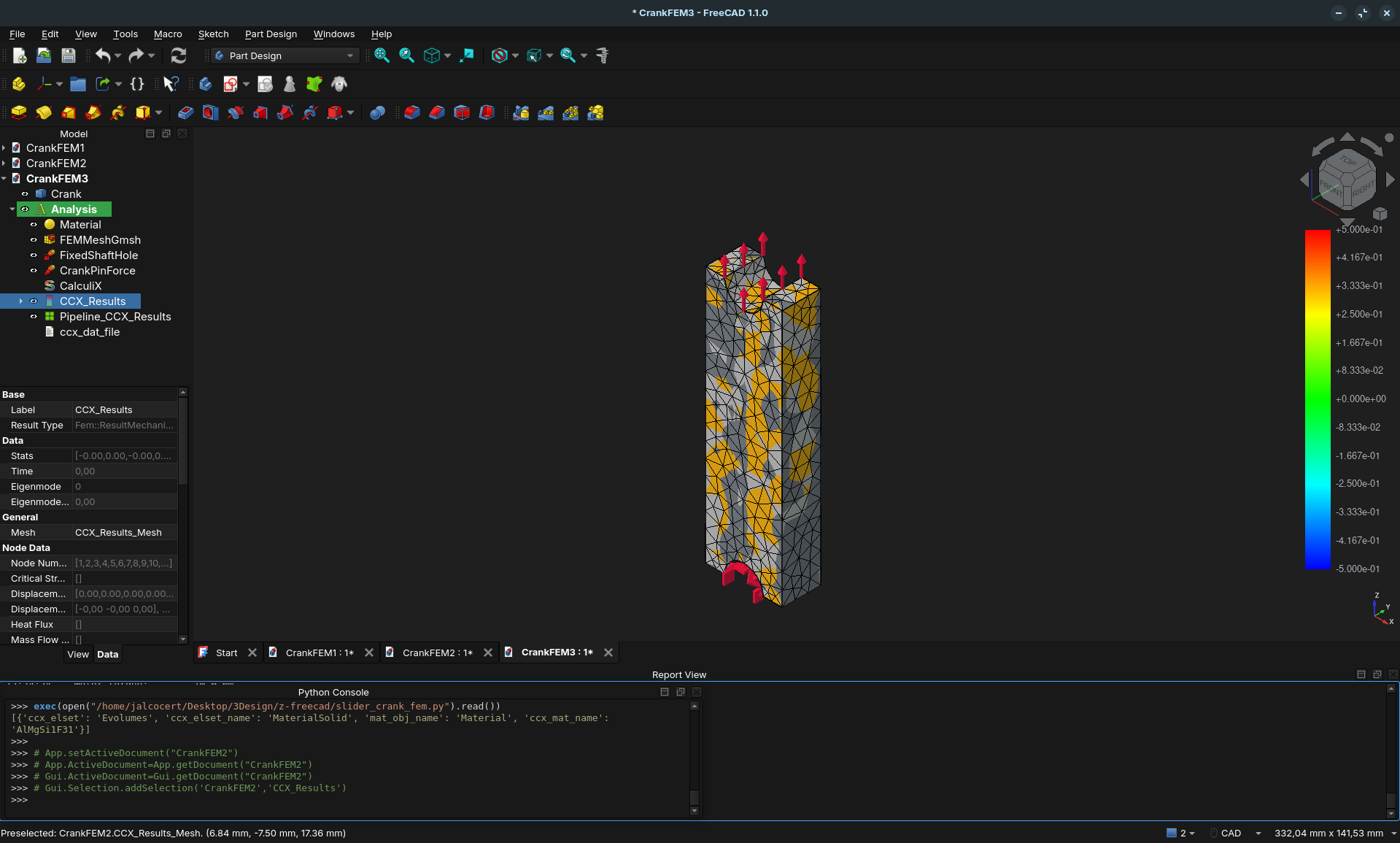Open the Measure caliper tool
This screenshot has width=1400, height=843.
603,55
